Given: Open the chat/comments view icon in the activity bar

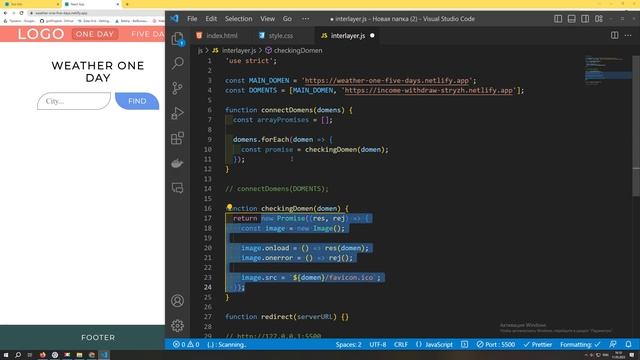Looking at the screenshot, I should (178, 188).
